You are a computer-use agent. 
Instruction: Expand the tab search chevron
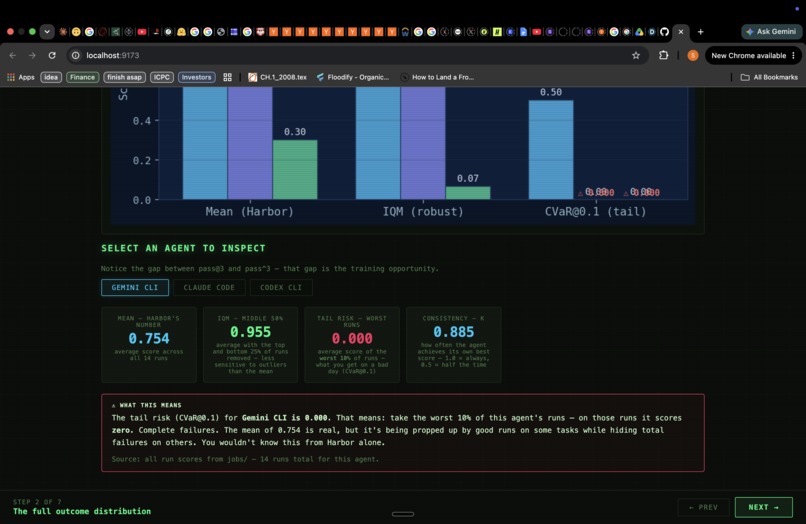tap(47, 32)
